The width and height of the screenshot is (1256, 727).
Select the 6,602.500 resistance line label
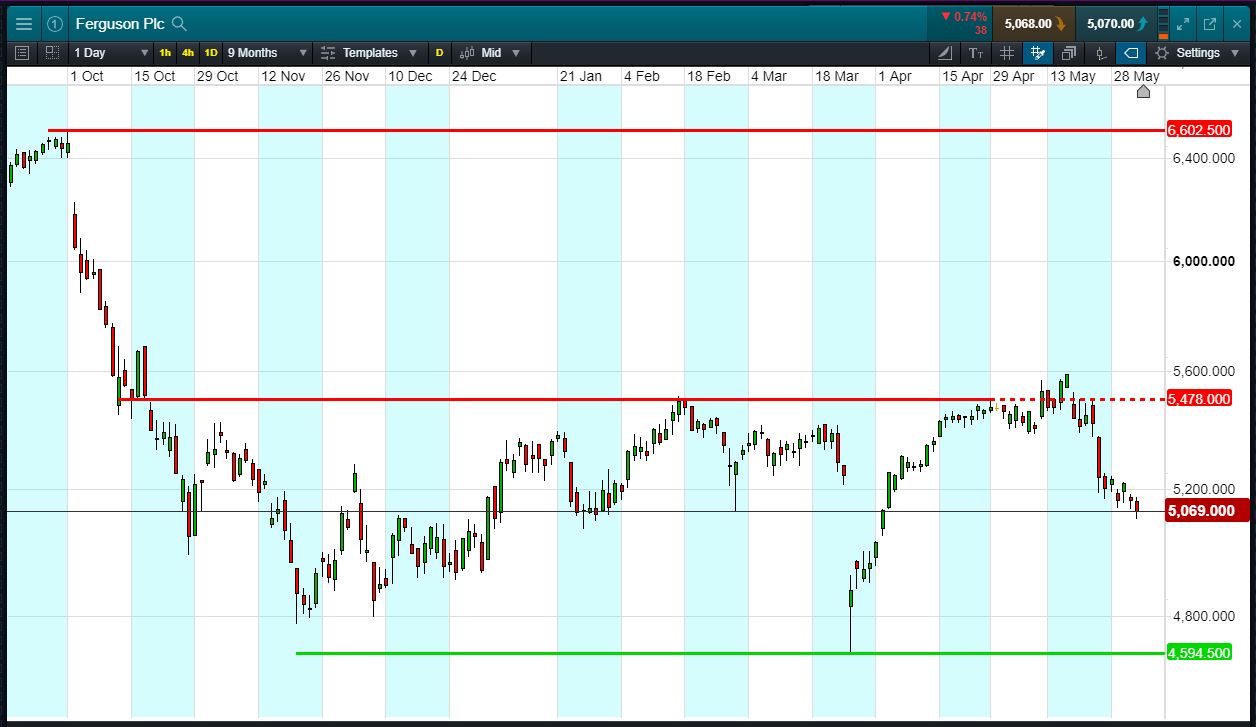(x=1198, y=130)
